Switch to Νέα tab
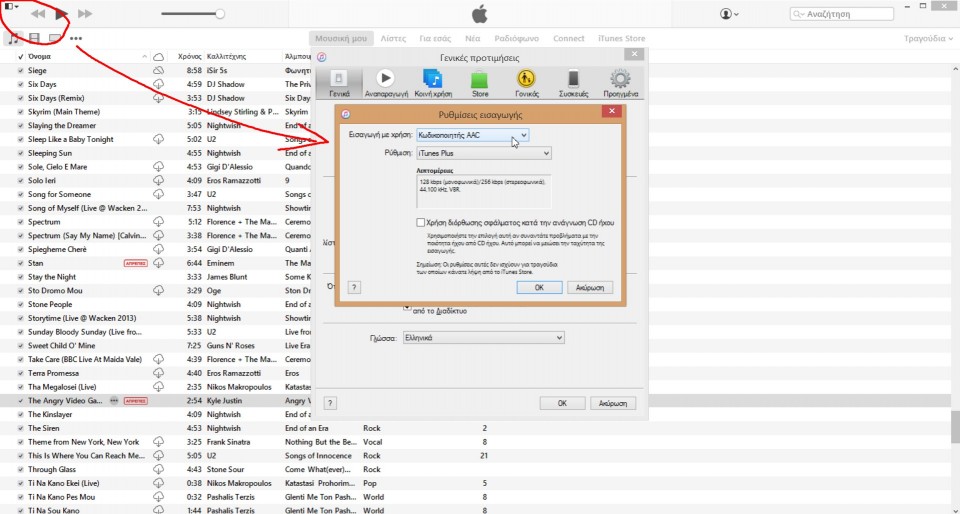 click(x=473, y=39)
